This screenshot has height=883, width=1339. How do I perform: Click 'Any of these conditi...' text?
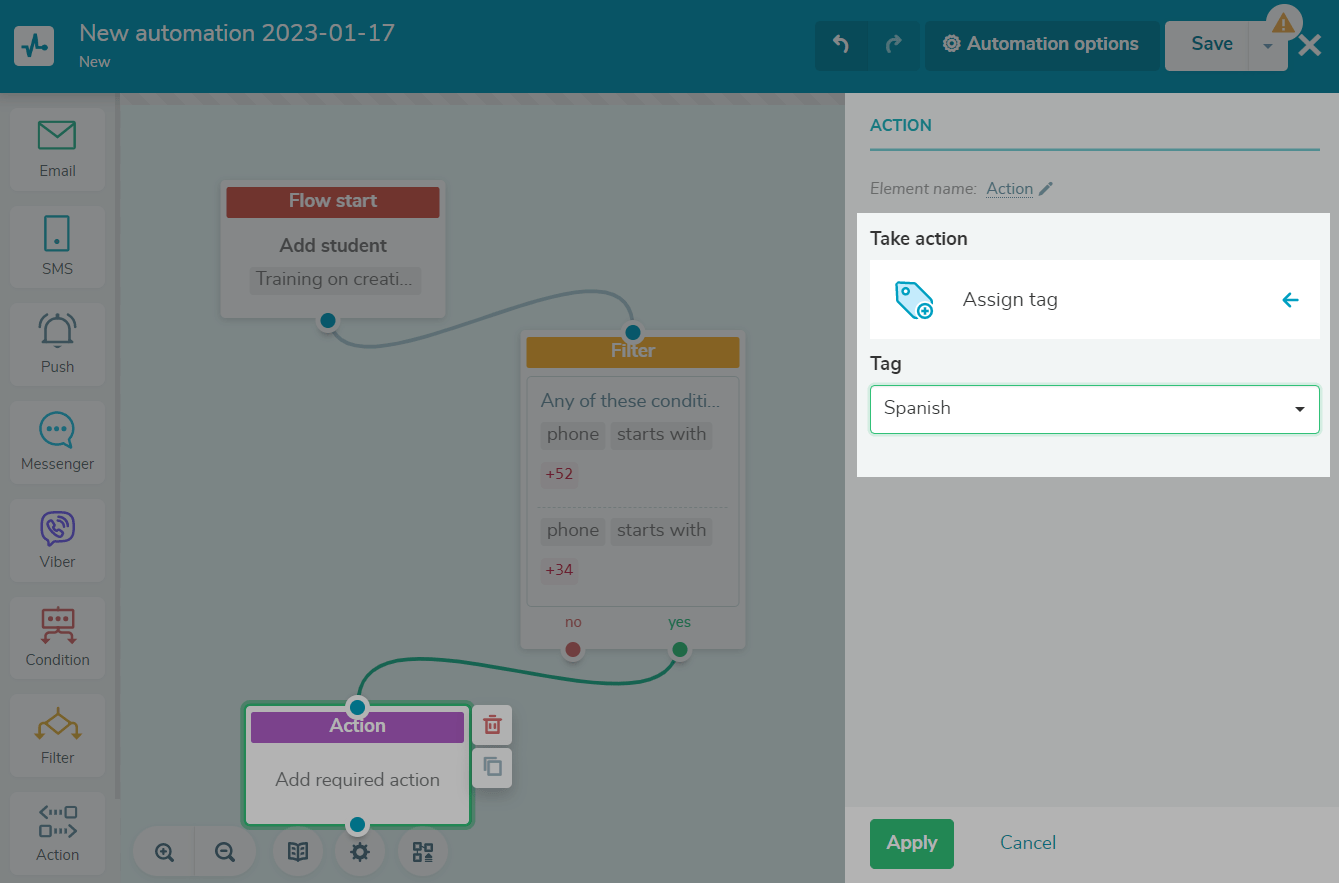click(630, 401)
